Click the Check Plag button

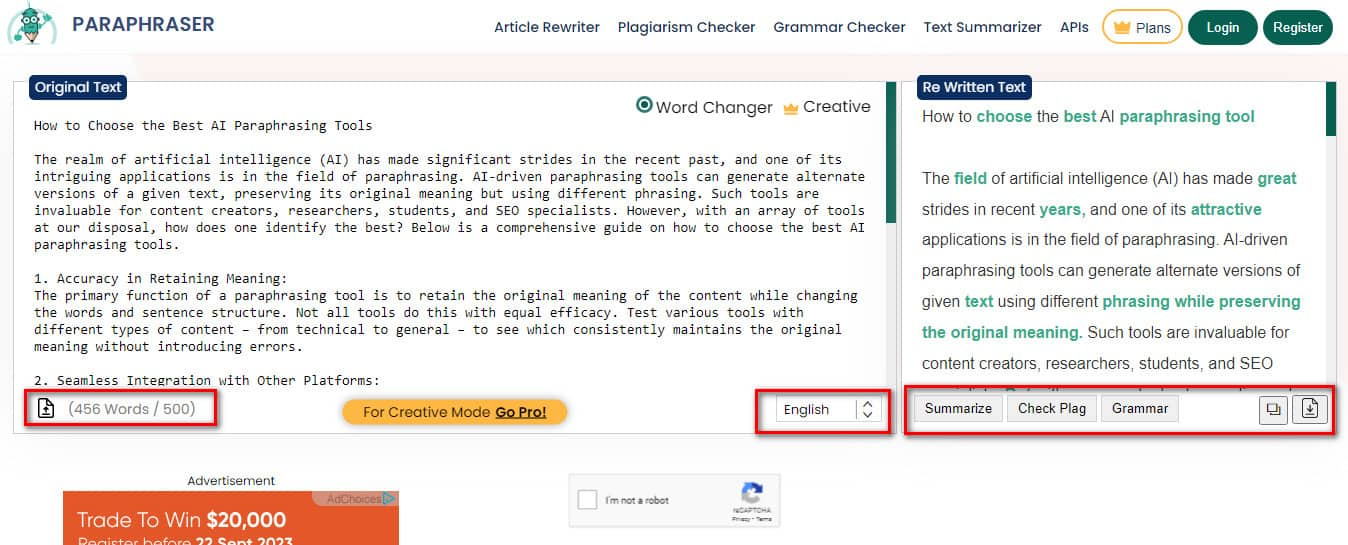1051,408
